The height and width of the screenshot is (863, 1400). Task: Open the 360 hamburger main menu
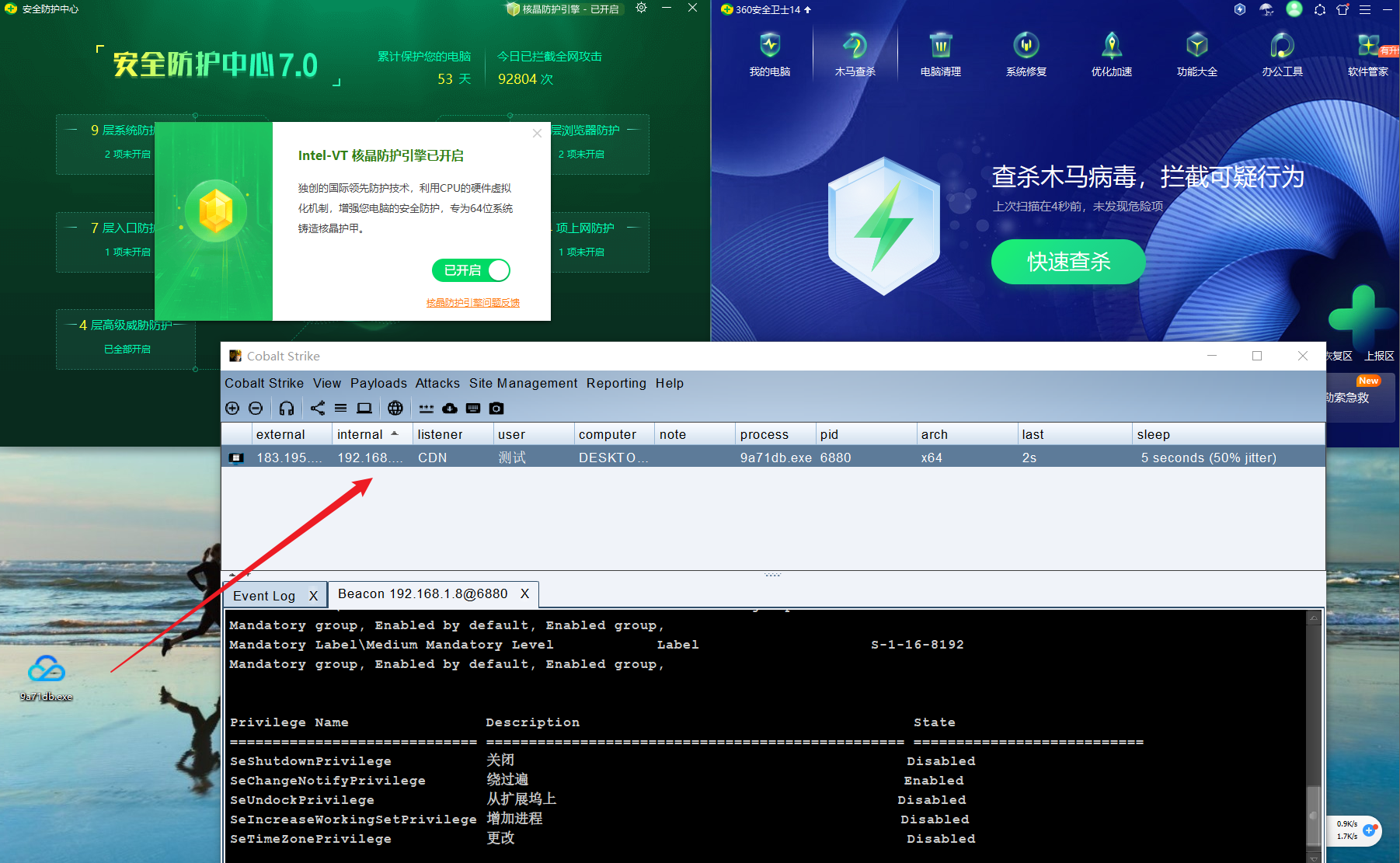coord(1365,10)
